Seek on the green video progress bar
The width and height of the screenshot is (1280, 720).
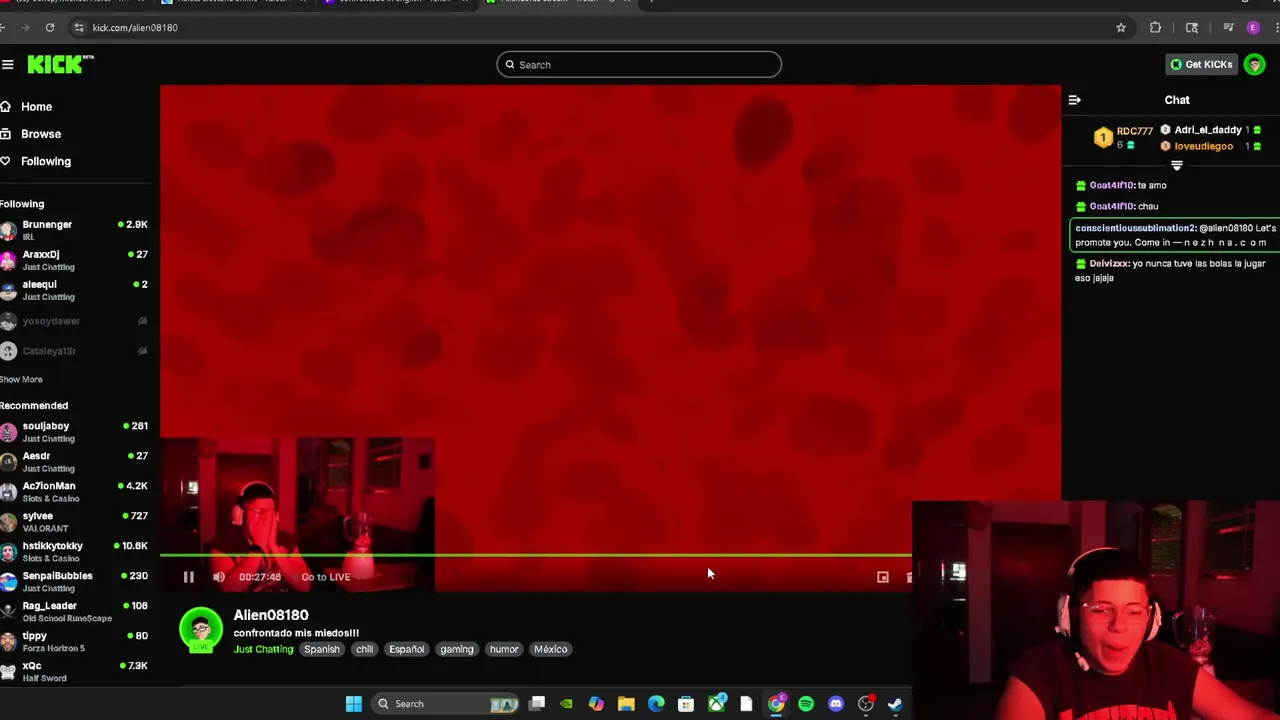coord(535,555)
